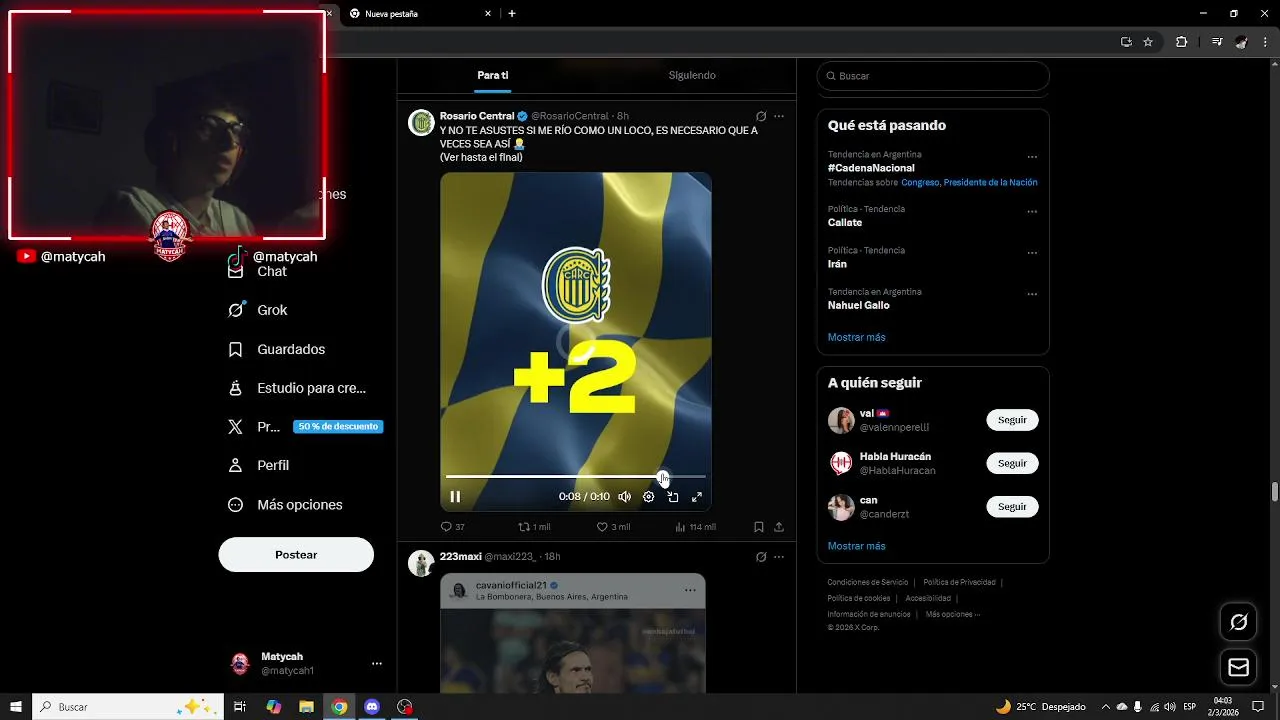Open a new browser tab with plus
The width and height of the screenshot is (1280, 720).
512,14
